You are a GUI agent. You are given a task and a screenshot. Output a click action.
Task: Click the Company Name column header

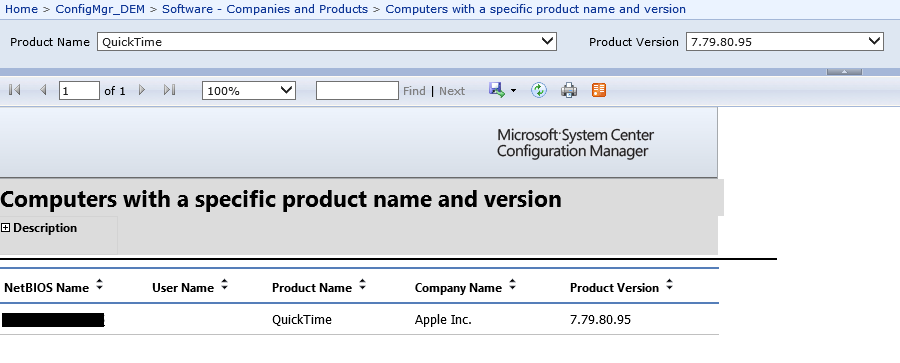tap(458, 288)
